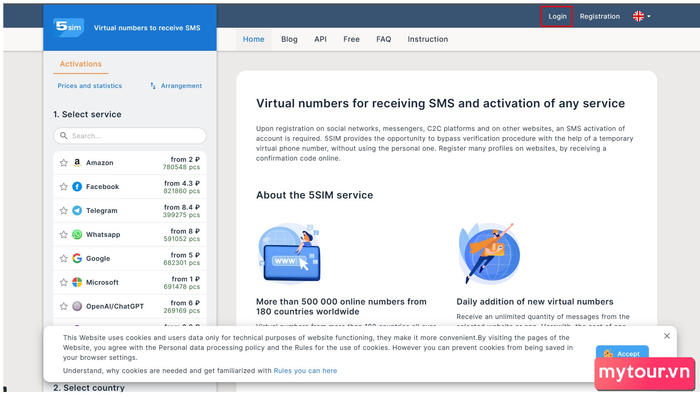Open the language flag selector
Image resolution: width=700 pixels, height=397 pixels.
pos(642,17)
